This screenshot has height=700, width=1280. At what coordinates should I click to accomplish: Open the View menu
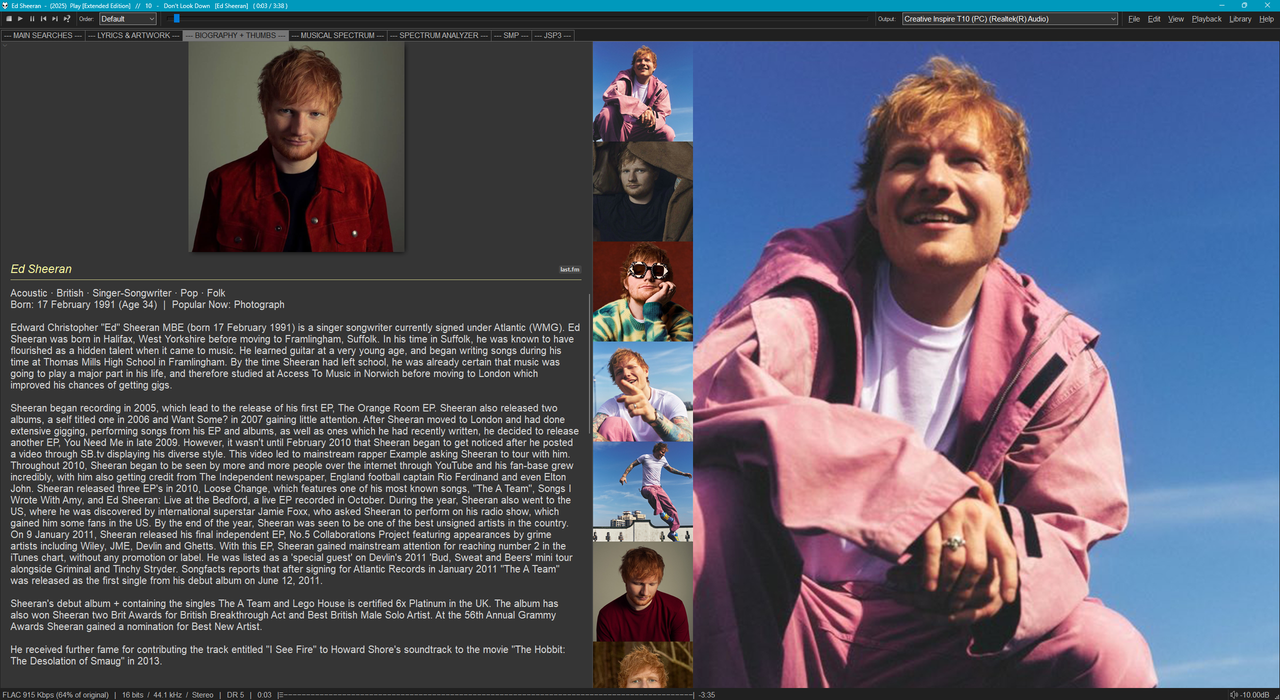[x=1176, y=19]
